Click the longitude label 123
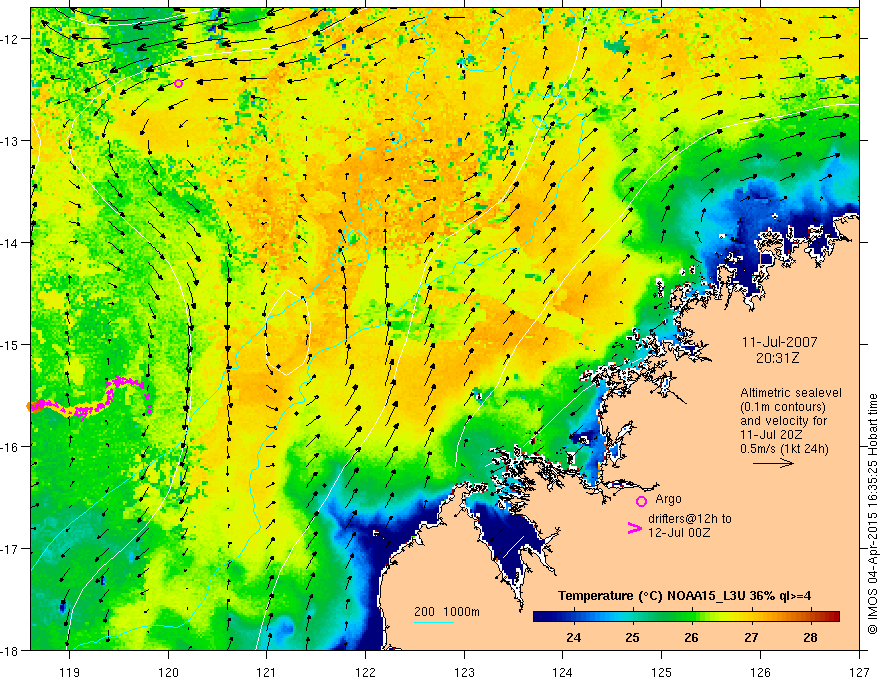Viewport: 880px width, 680px height. pos(464,672)
